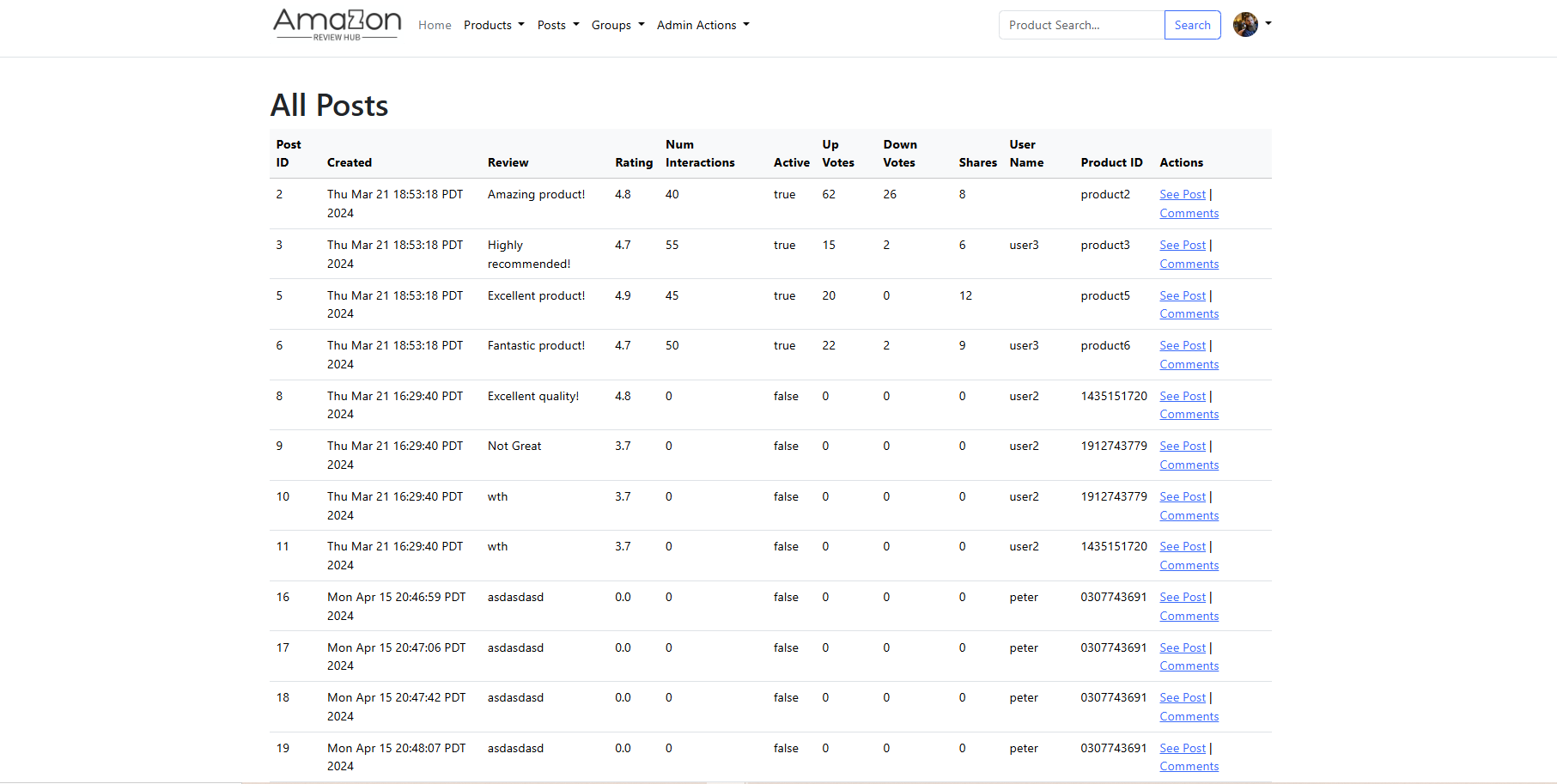Click the Up Votes column header
The width and height of the screenshot is (1557, 784).
click(838, 154)
